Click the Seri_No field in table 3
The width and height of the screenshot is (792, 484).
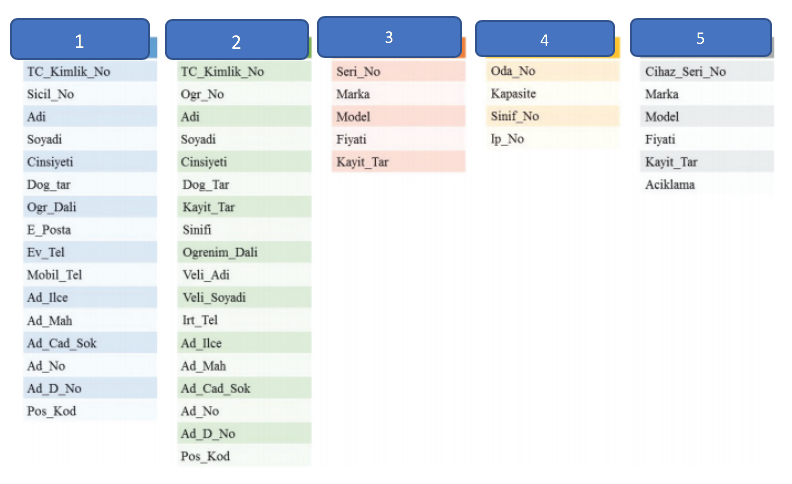(x=398, y=72)
